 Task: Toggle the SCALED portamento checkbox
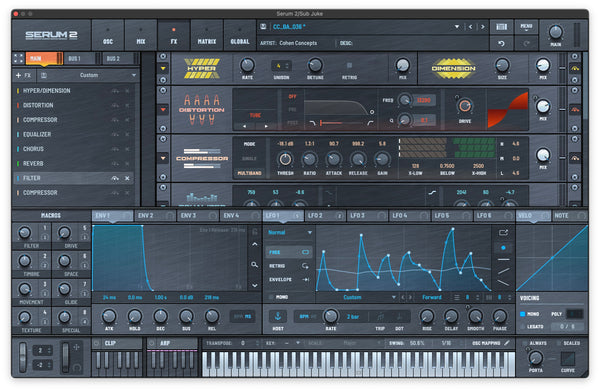[558, 343]
